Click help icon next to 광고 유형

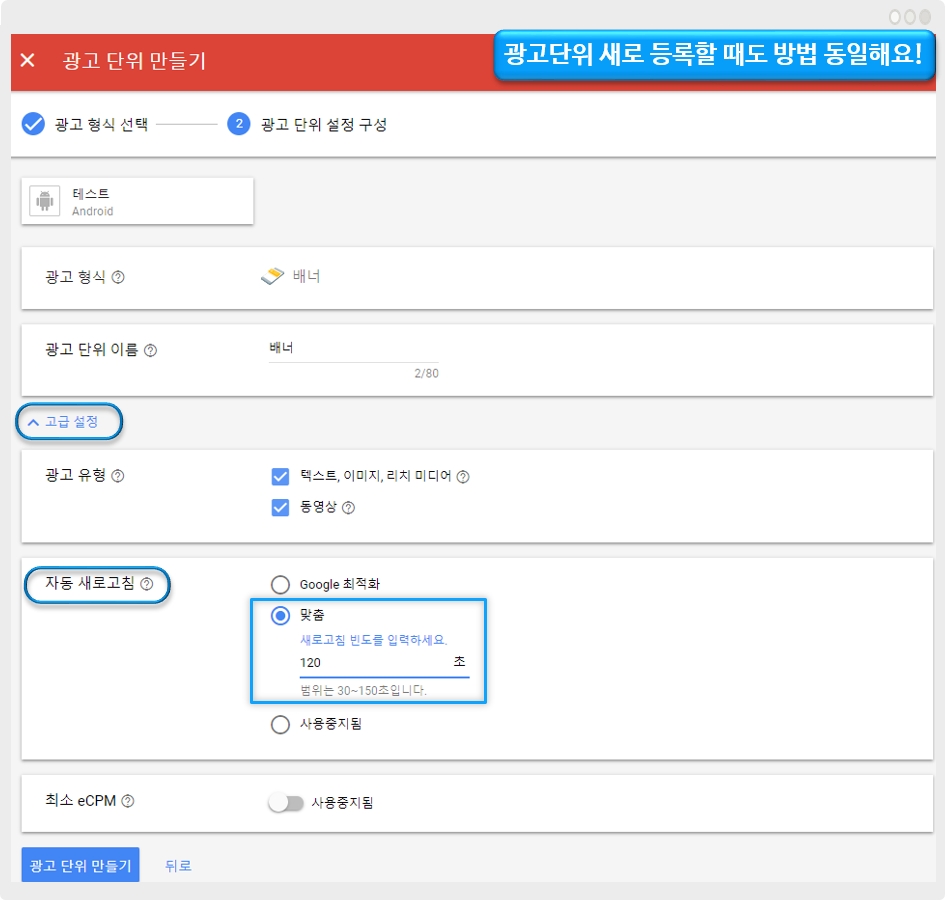pos(118,476)
